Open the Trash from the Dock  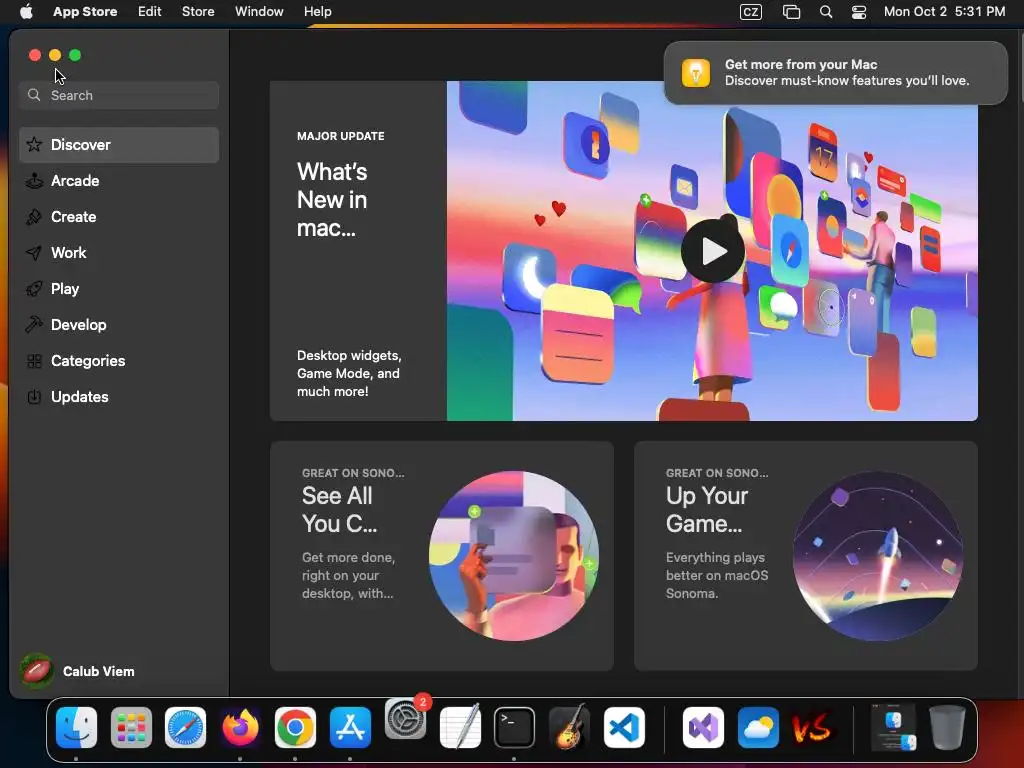[x=948, y=728]
